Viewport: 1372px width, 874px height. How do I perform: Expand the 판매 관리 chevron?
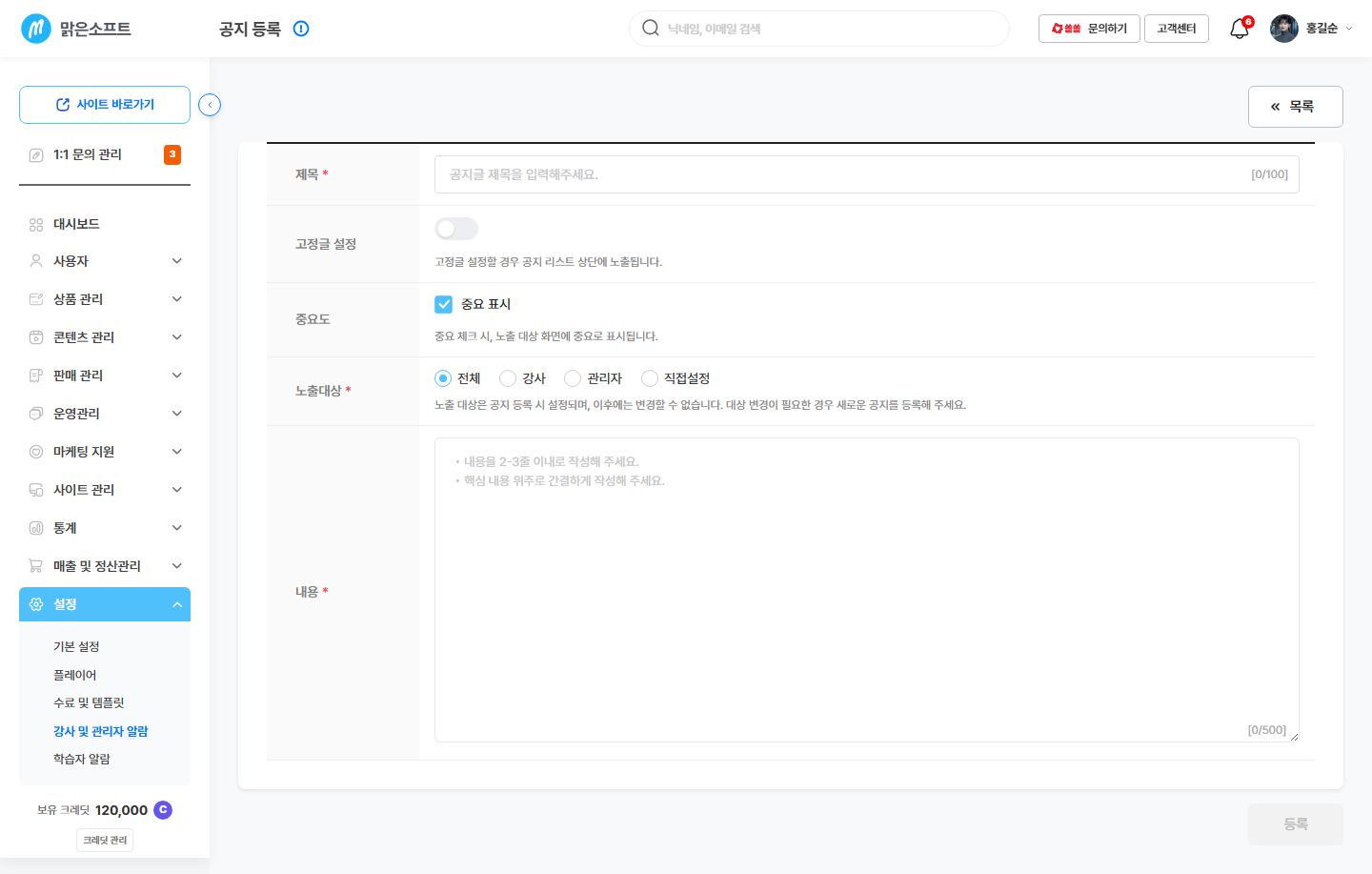tap(176, 376)
